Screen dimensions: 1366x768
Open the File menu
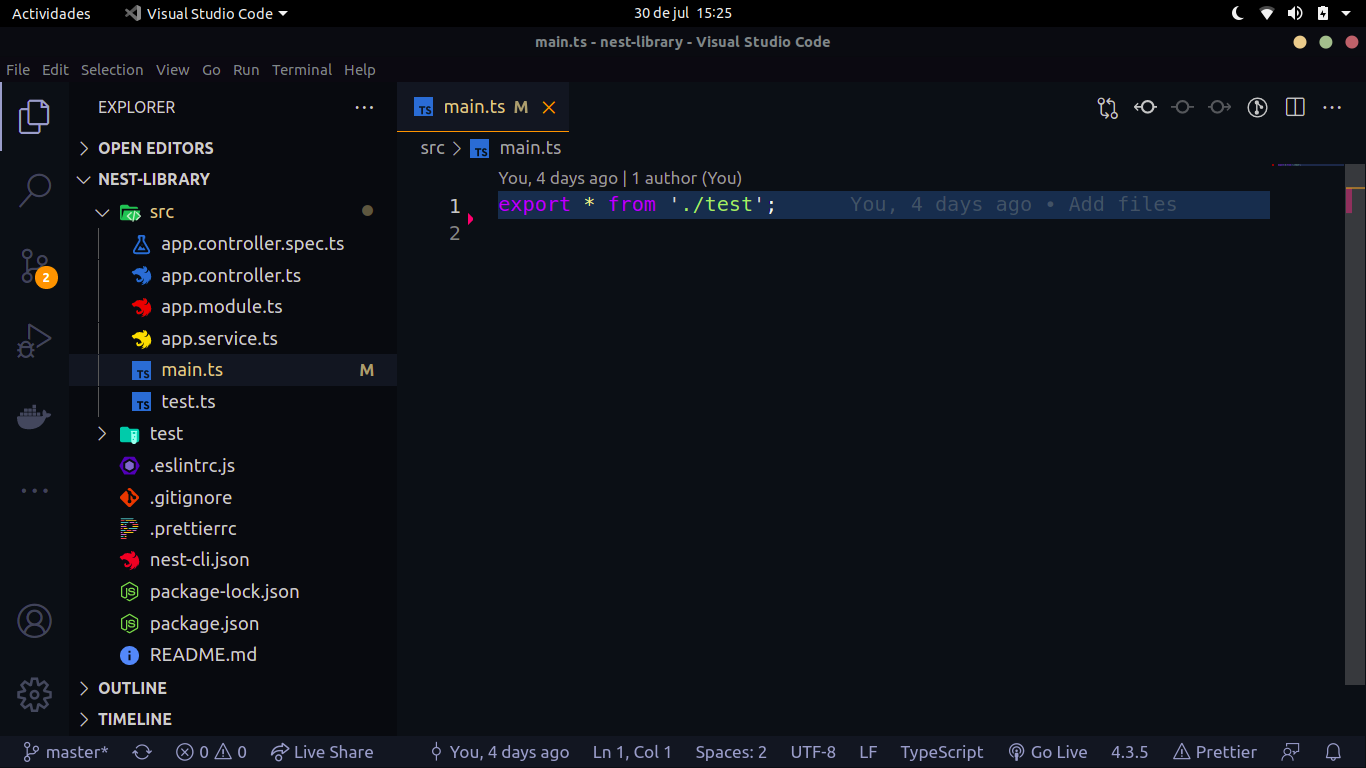coord(18,70)
